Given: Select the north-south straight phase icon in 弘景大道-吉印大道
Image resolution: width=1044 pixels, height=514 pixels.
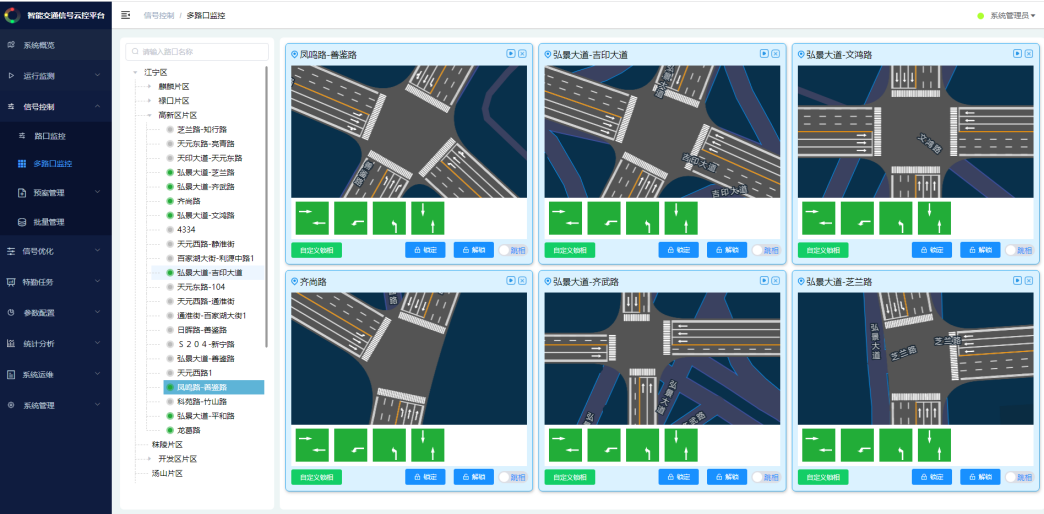Looking at the screenshot, I should pos(682,217).
